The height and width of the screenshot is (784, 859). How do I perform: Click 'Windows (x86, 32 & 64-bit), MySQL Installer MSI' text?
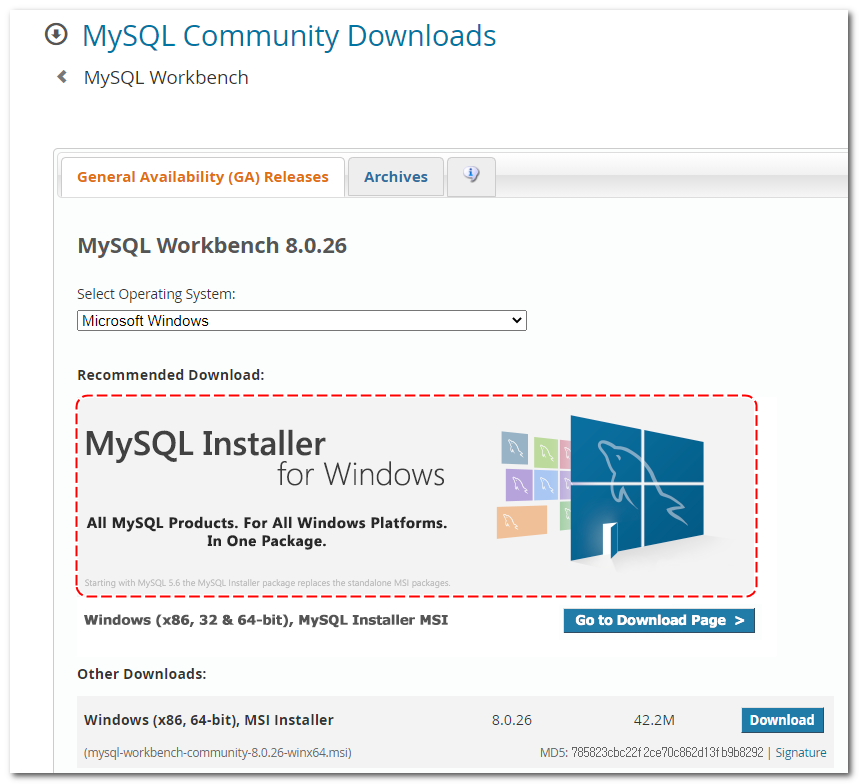[266, 620]
